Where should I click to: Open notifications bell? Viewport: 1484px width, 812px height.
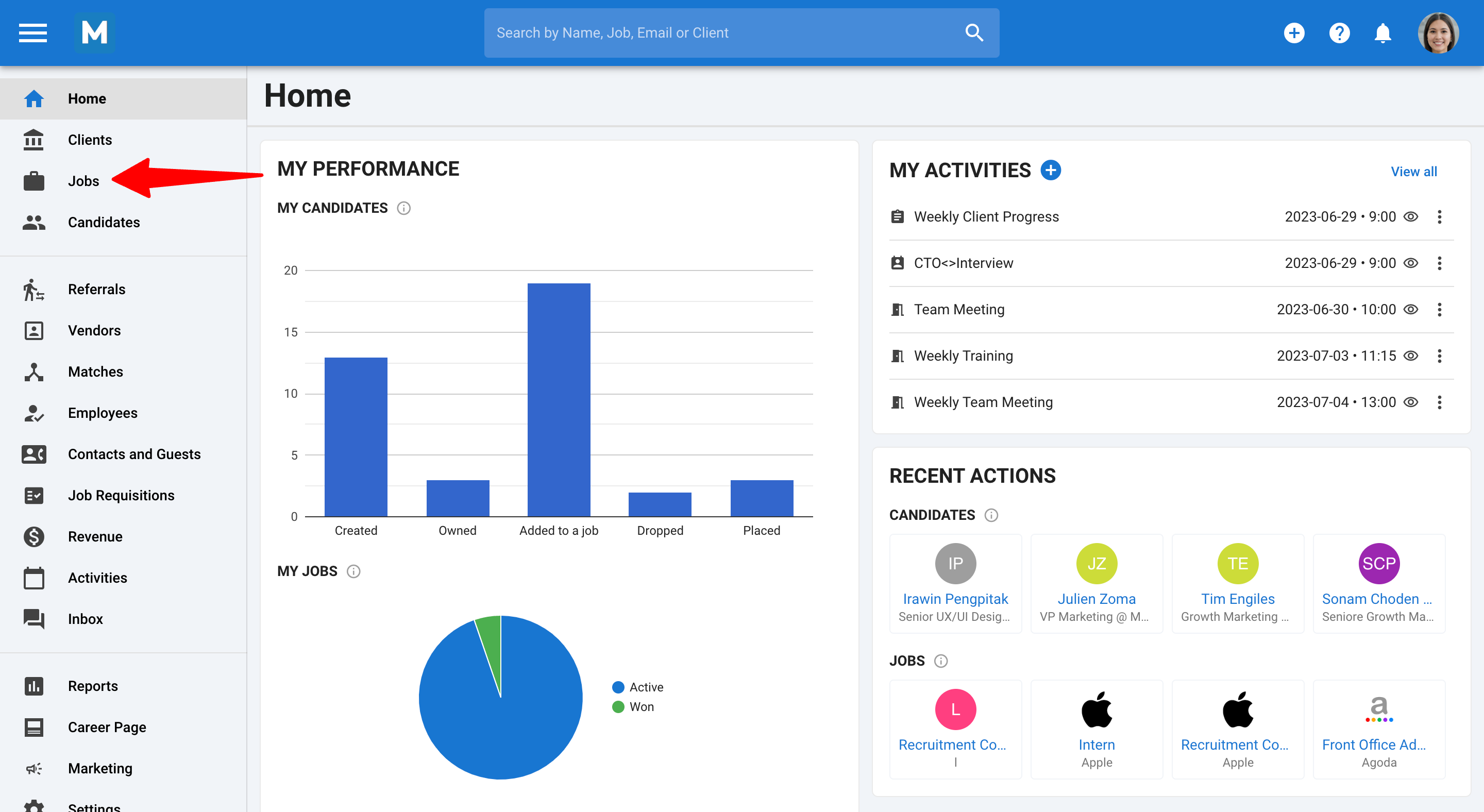click(x=1382, y=33)
